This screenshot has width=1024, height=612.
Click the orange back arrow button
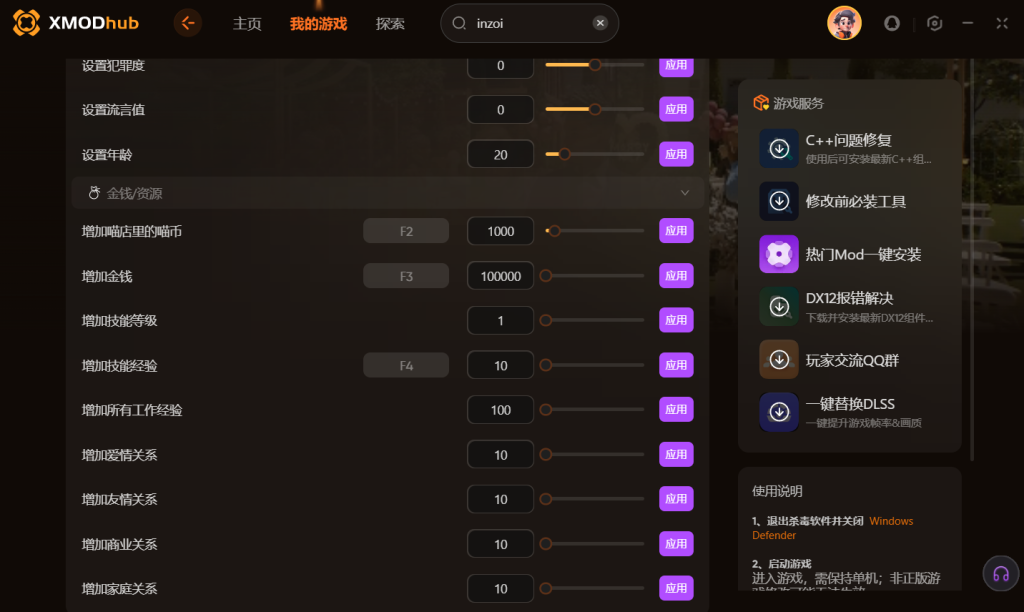click(187, 24)
